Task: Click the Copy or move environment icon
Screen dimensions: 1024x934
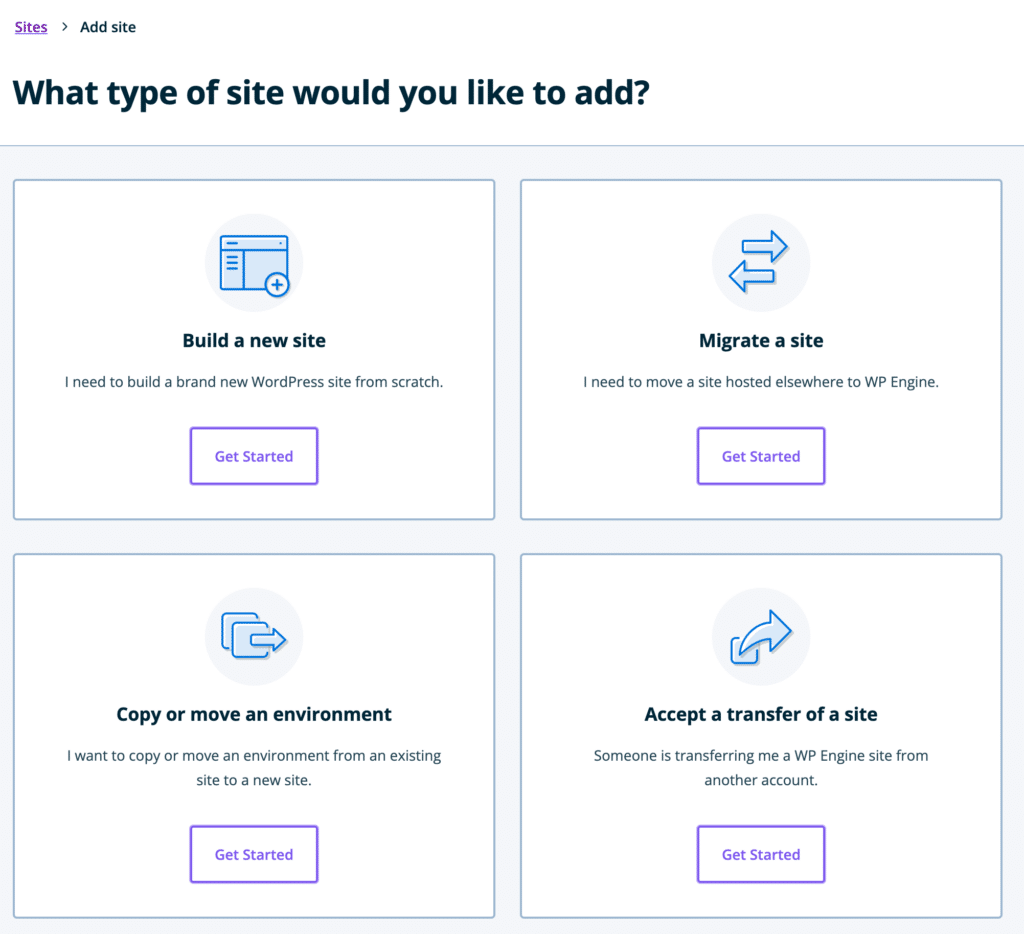Action: [254, 636]
